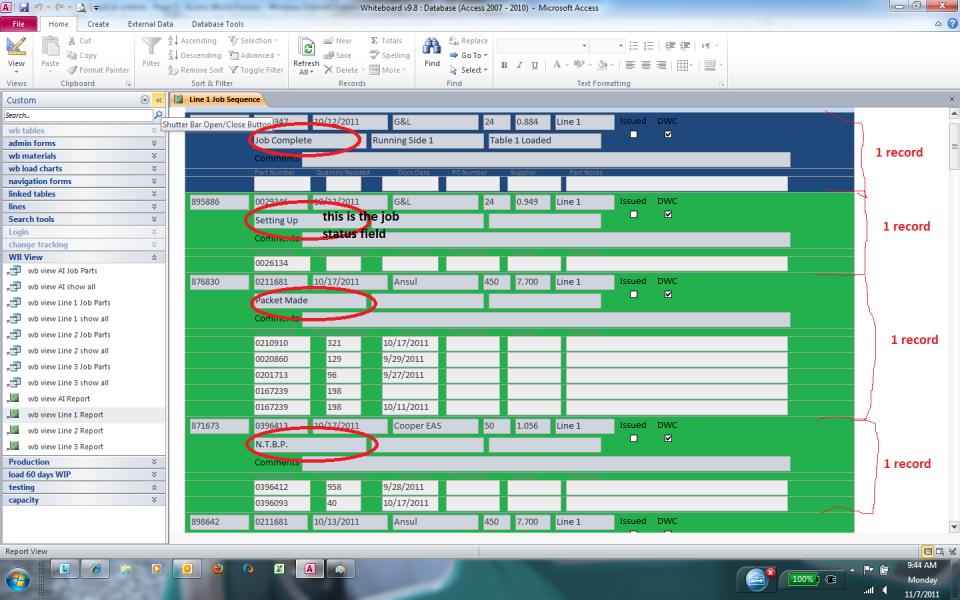Click Save record
This screenshot has height=600, width=960.
point(338,55)
